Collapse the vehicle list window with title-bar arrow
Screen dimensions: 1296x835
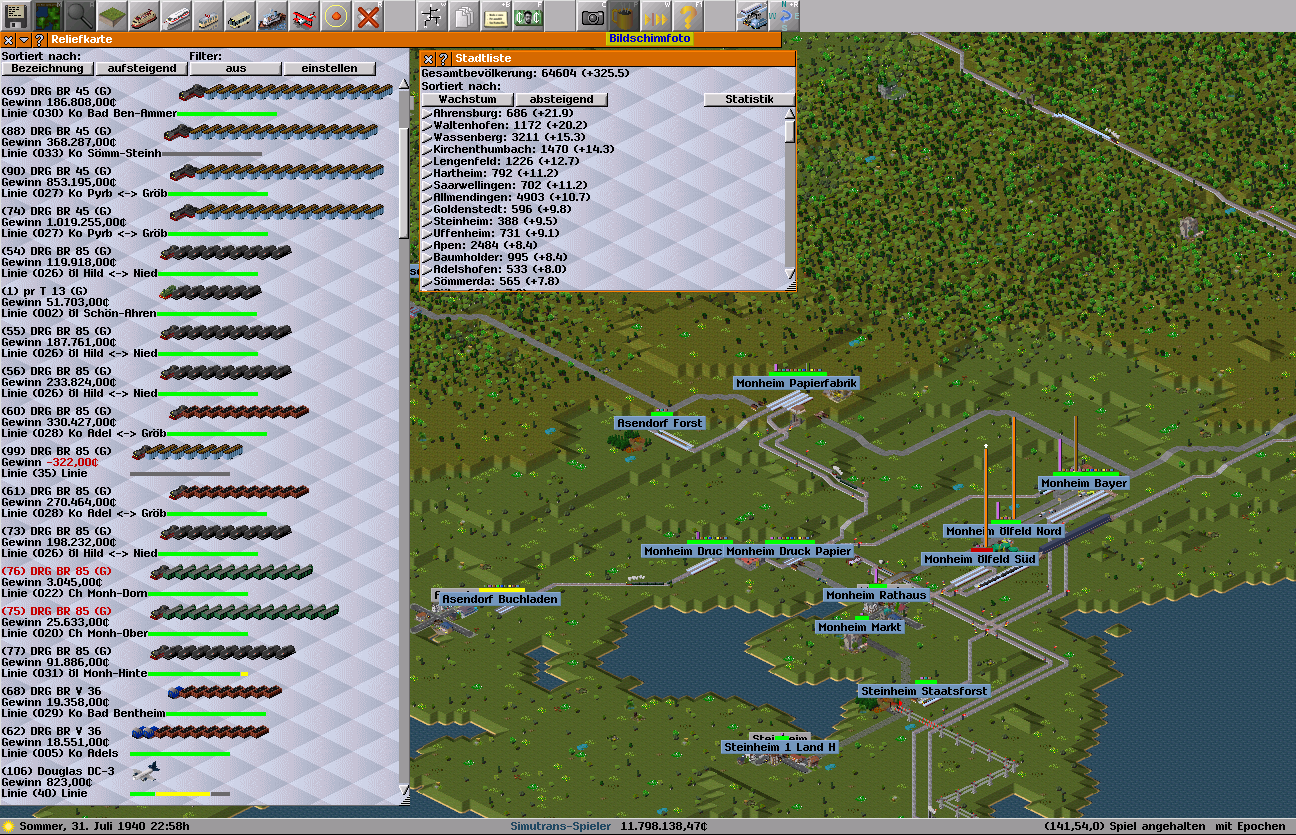point(24,40)
